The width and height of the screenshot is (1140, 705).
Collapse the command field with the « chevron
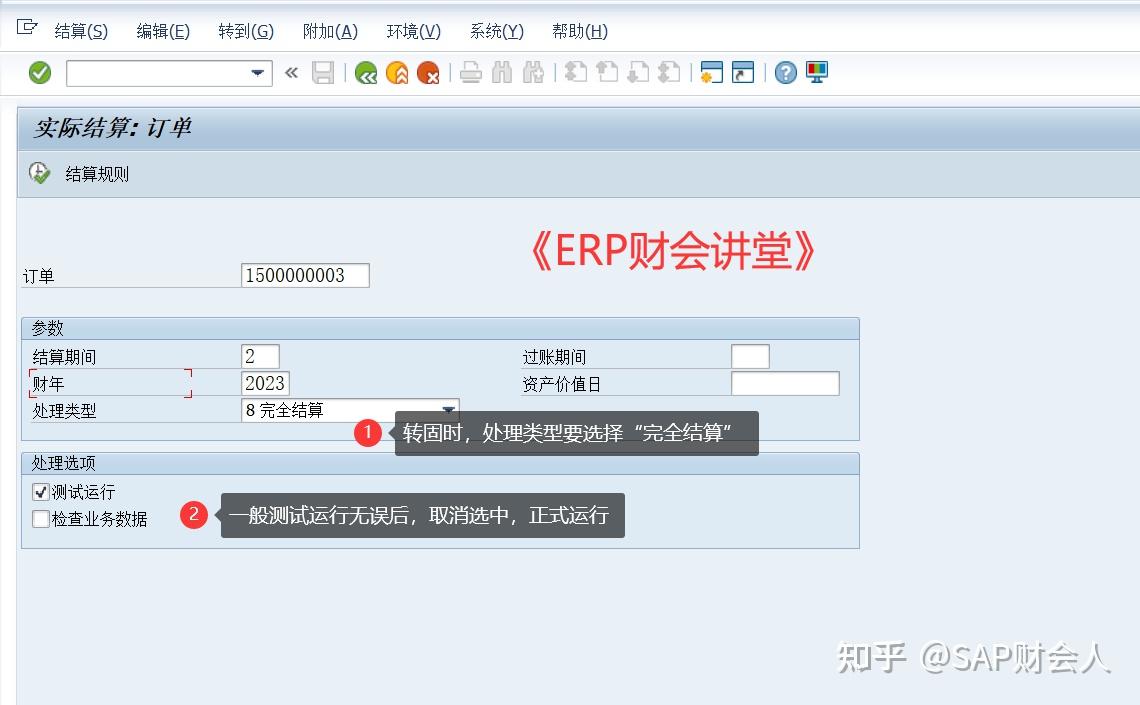click(291, 72)
